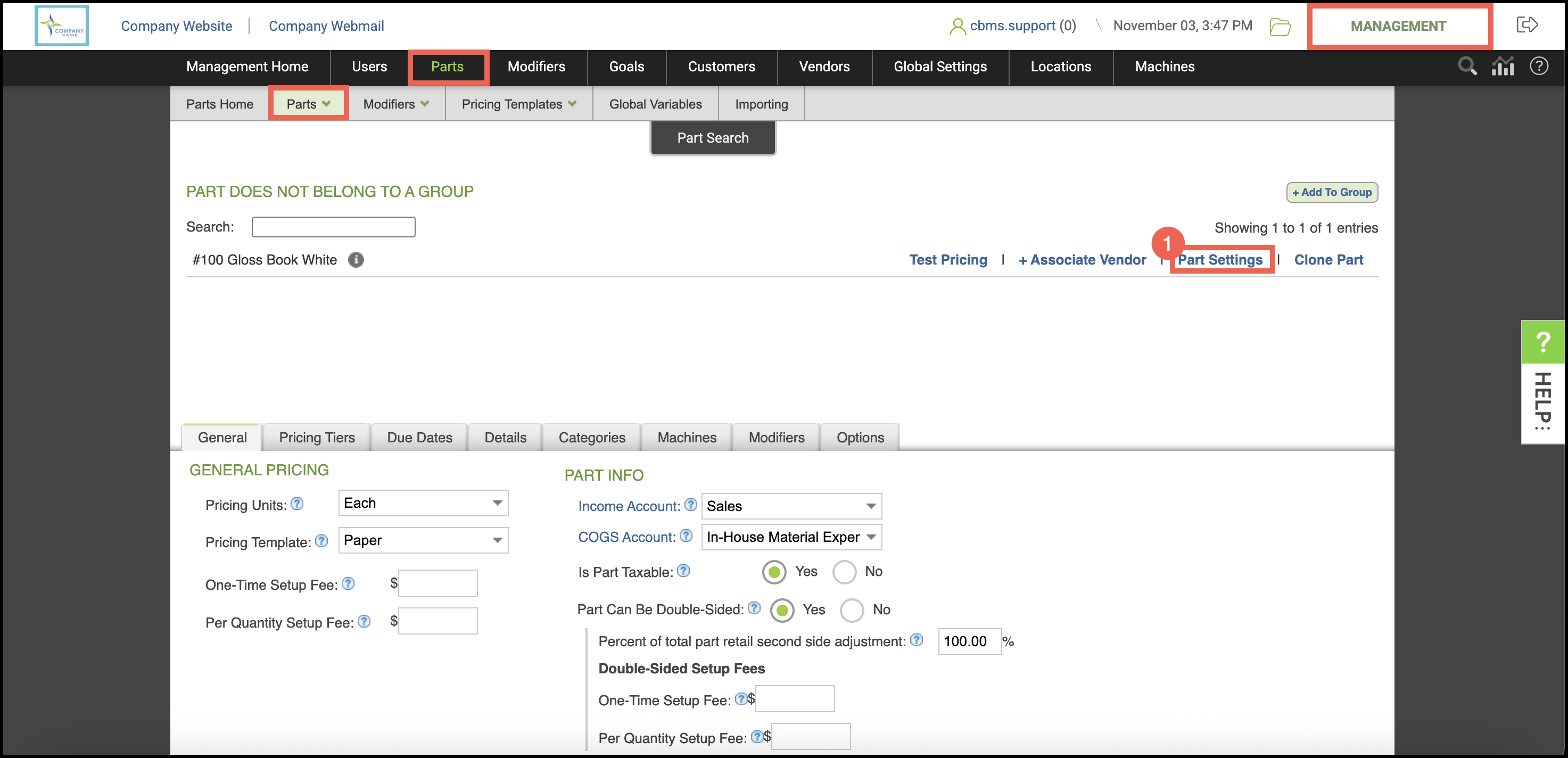Open the Income Account dropdown
This screenshot has width=1568, height=758.
coord(791,507)
